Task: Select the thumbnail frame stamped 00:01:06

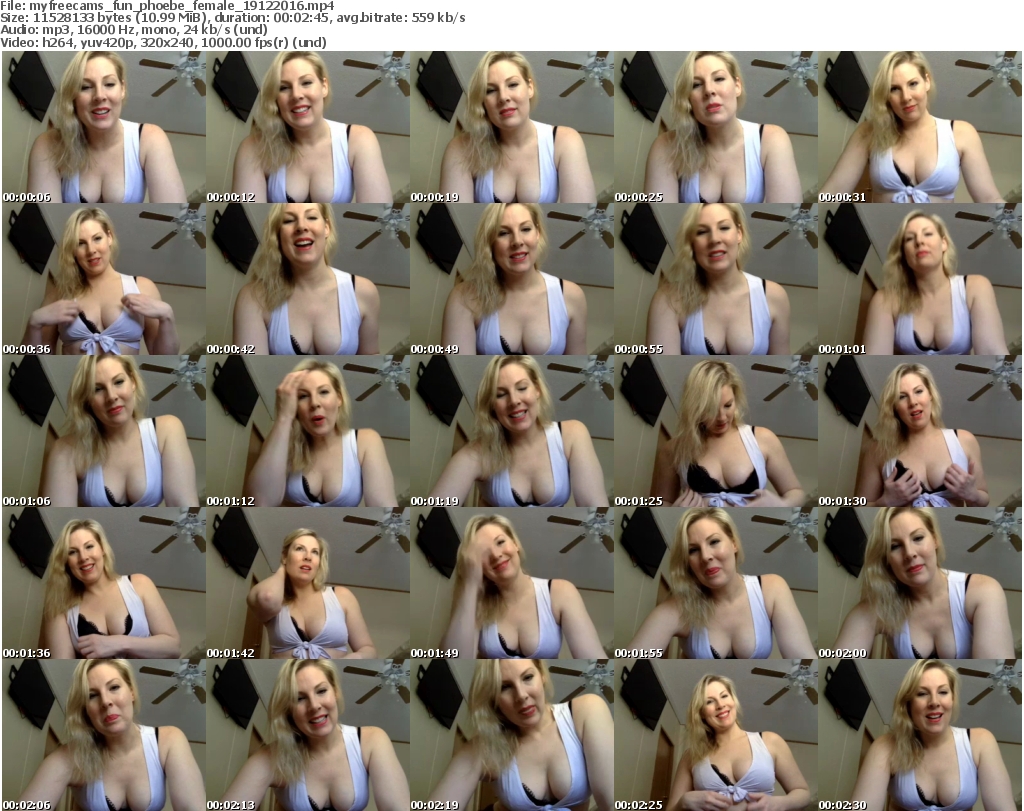Action: 104,432
